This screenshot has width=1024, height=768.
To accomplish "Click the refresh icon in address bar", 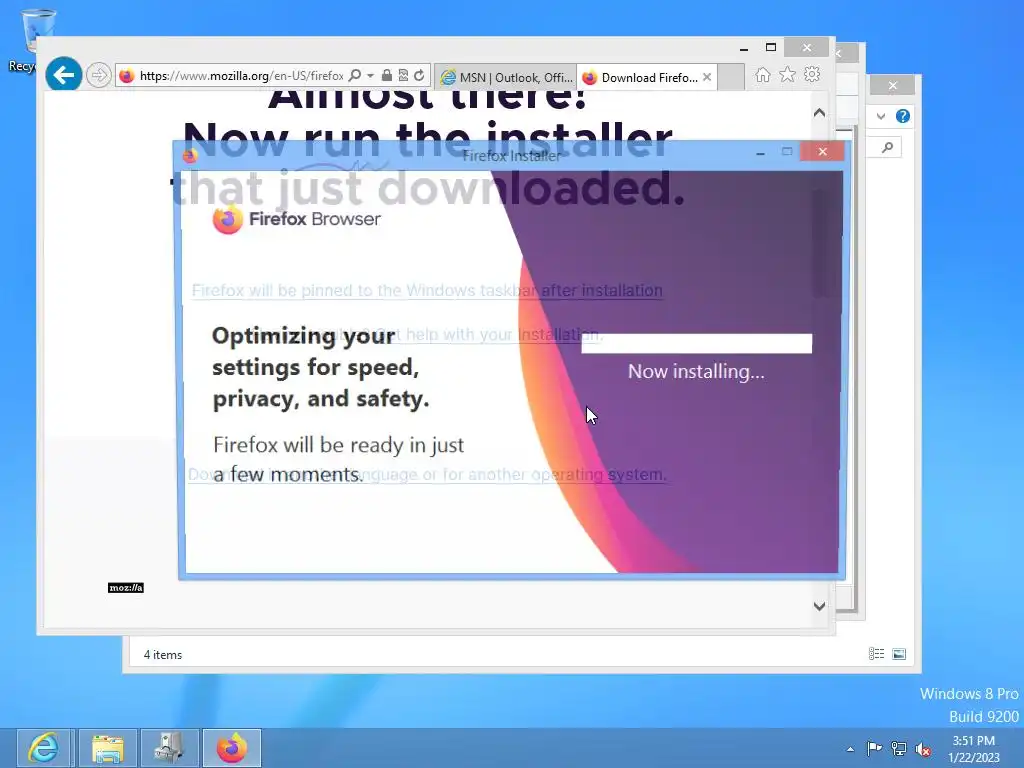I will point(419,75).
